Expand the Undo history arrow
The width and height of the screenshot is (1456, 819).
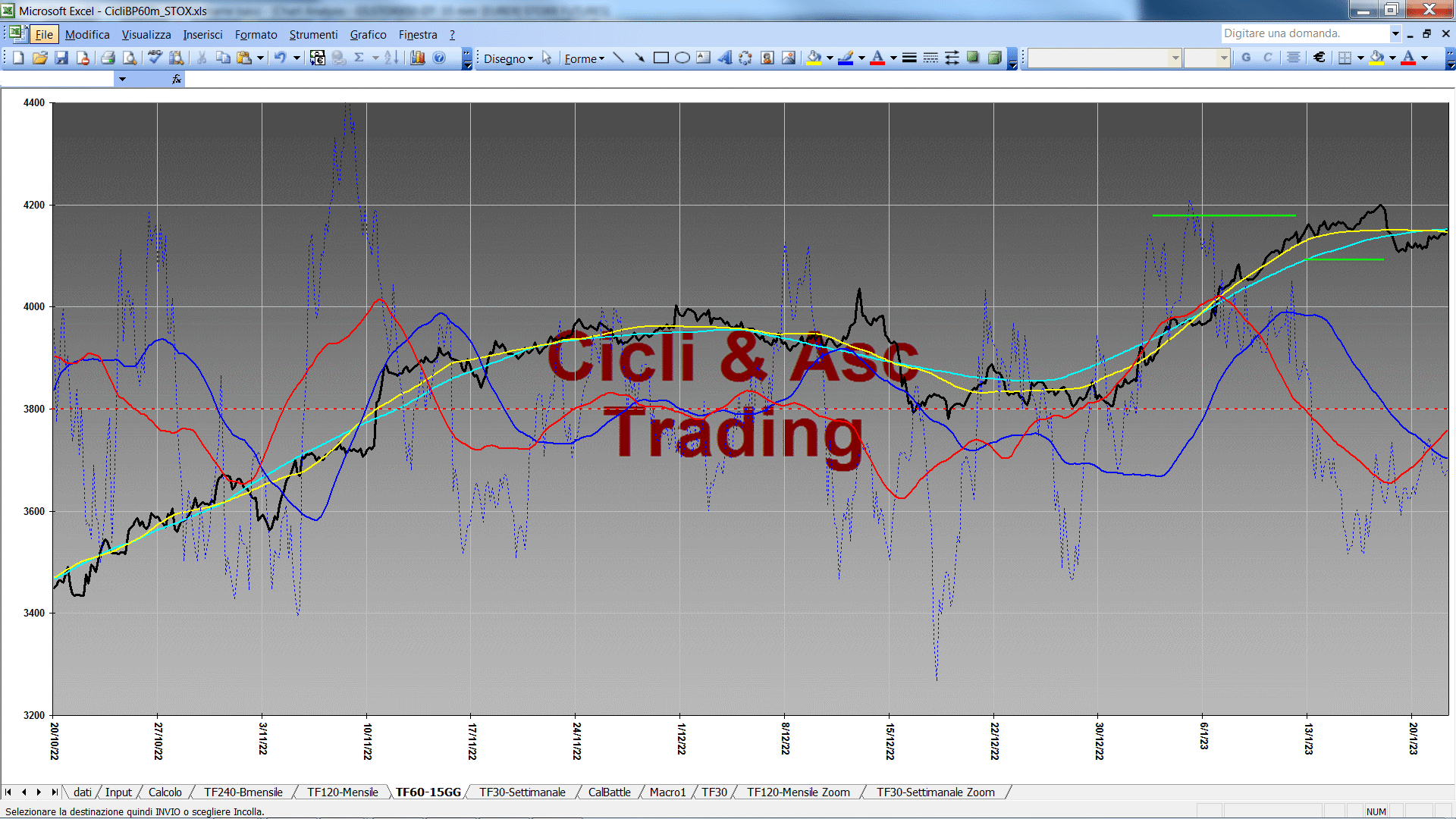tap(297, 58)
